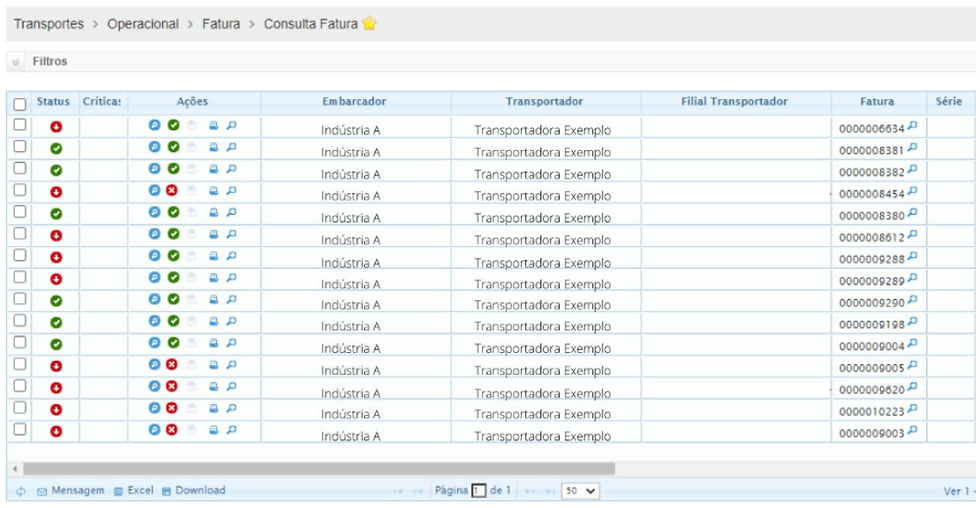The image size is (980, 508).
Task: Click the Mensagem button in footer
Action: pos(71,491)
